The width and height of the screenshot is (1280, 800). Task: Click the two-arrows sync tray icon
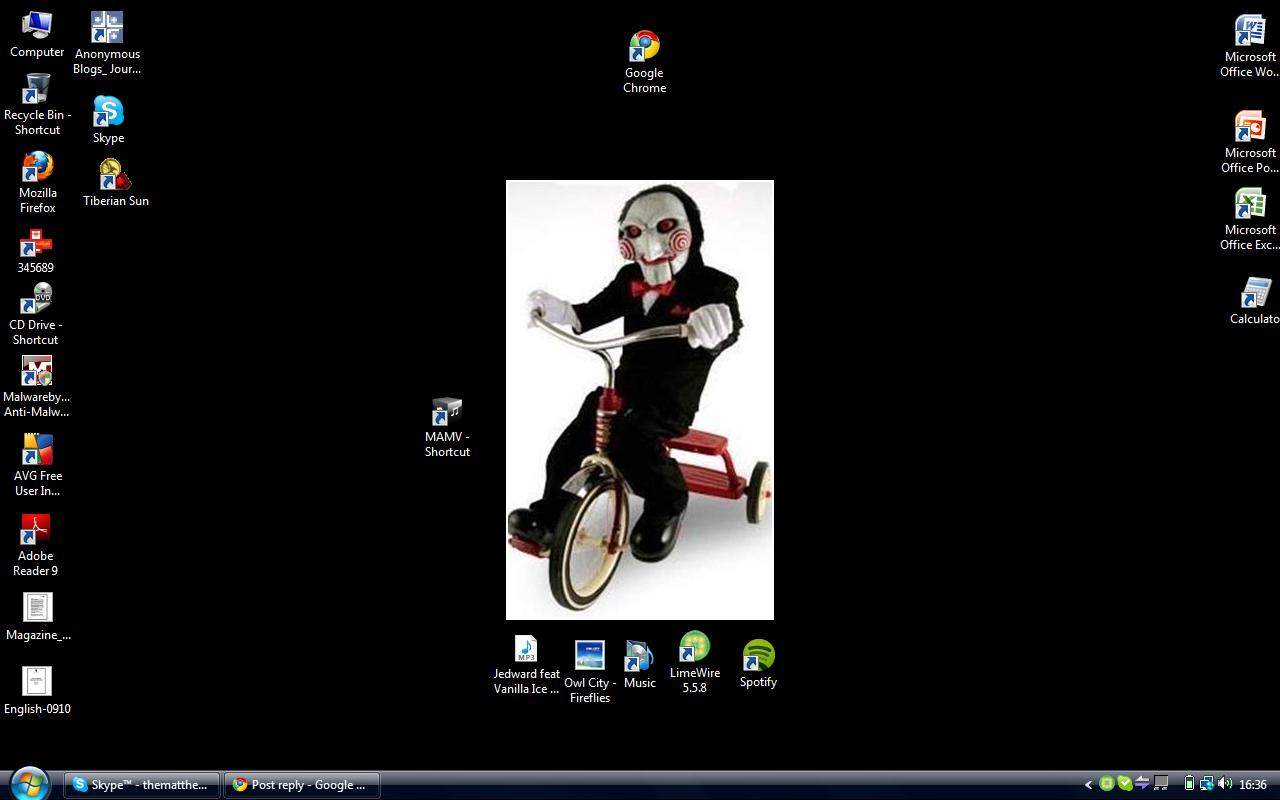click(x=1143, y=784)
